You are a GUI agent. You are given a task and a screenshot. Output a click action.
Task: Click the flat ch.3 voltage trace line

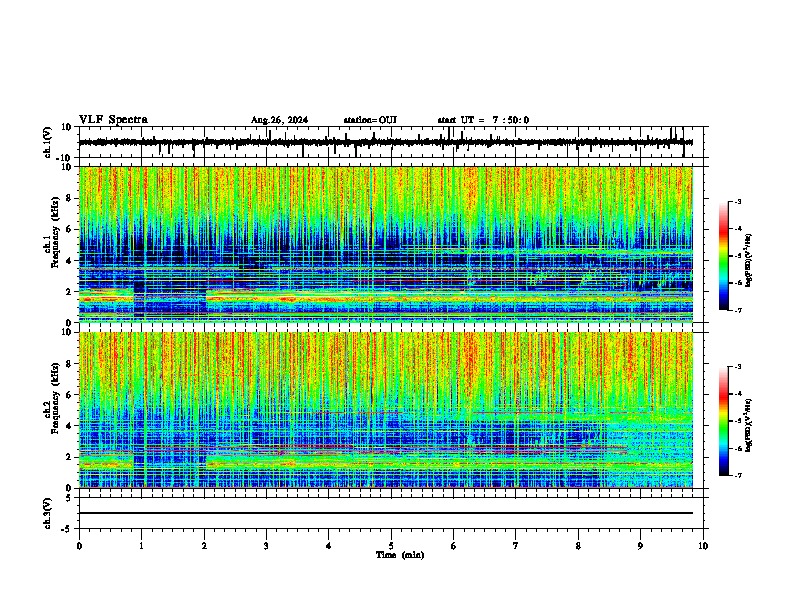tap(386, 513)
